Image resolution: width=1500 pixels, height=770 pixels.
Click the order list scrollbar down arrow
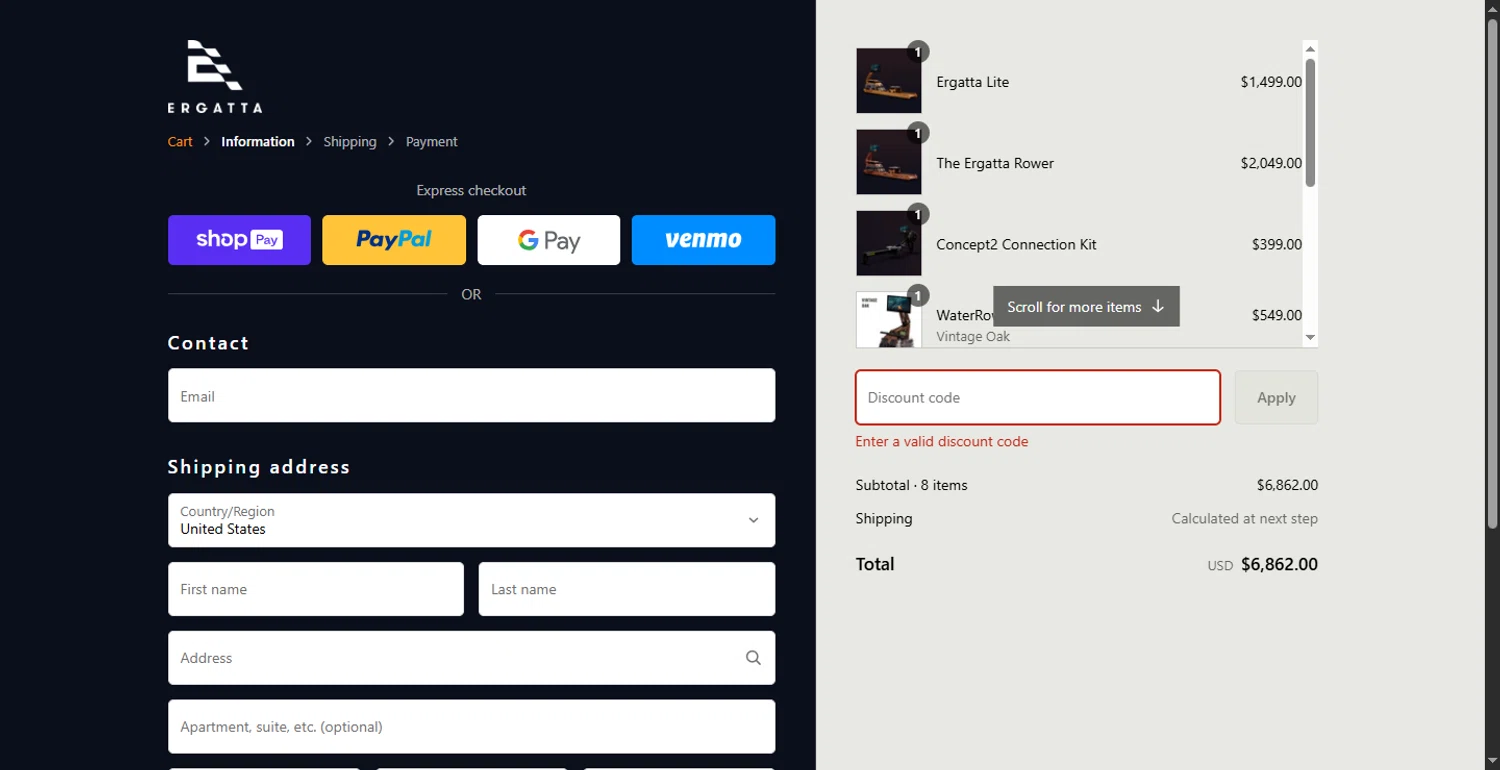(1310, 338)
